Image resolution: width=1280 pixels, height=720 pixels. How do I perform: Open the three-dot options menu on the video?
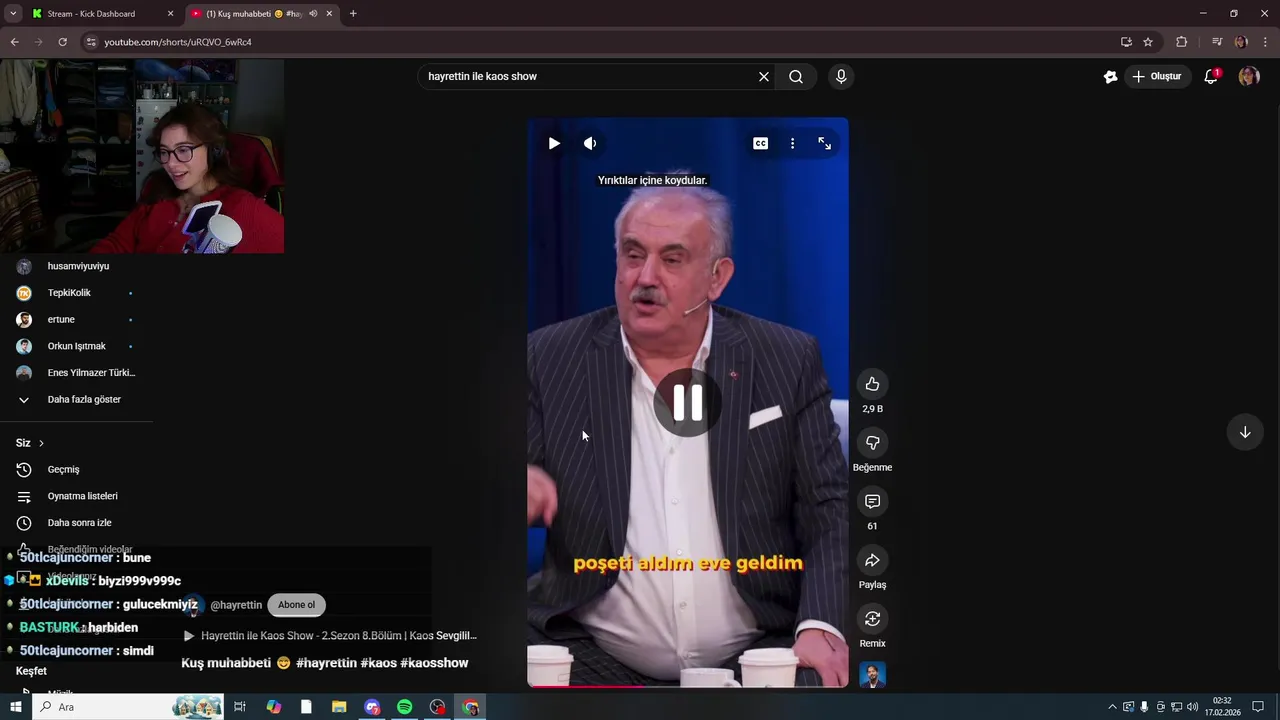(x=792, y=144)
